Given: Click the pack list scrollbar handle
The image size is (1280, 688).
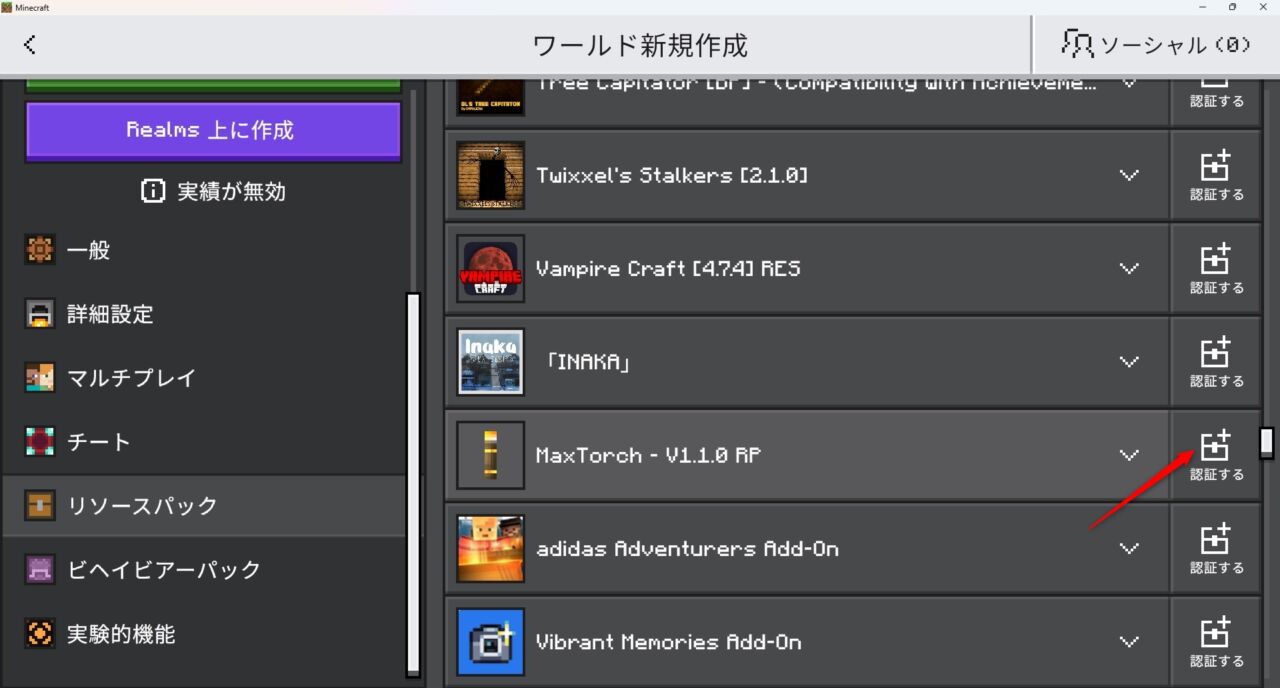Looking at the screenshot, I should point(1267,442).
